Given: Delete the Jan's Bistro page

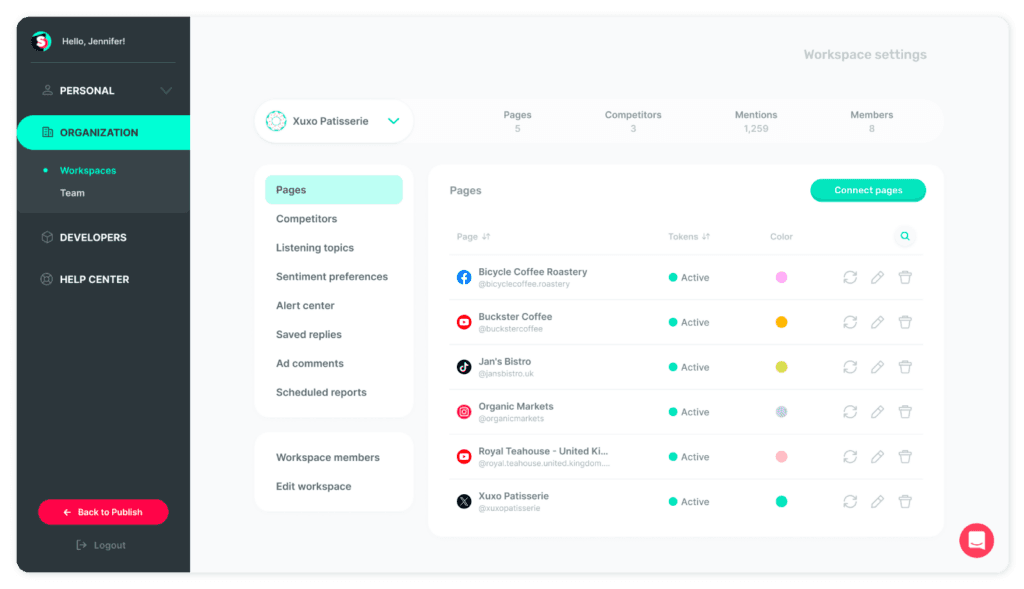Looking at the screenshot, I should [x=904, y=367].
